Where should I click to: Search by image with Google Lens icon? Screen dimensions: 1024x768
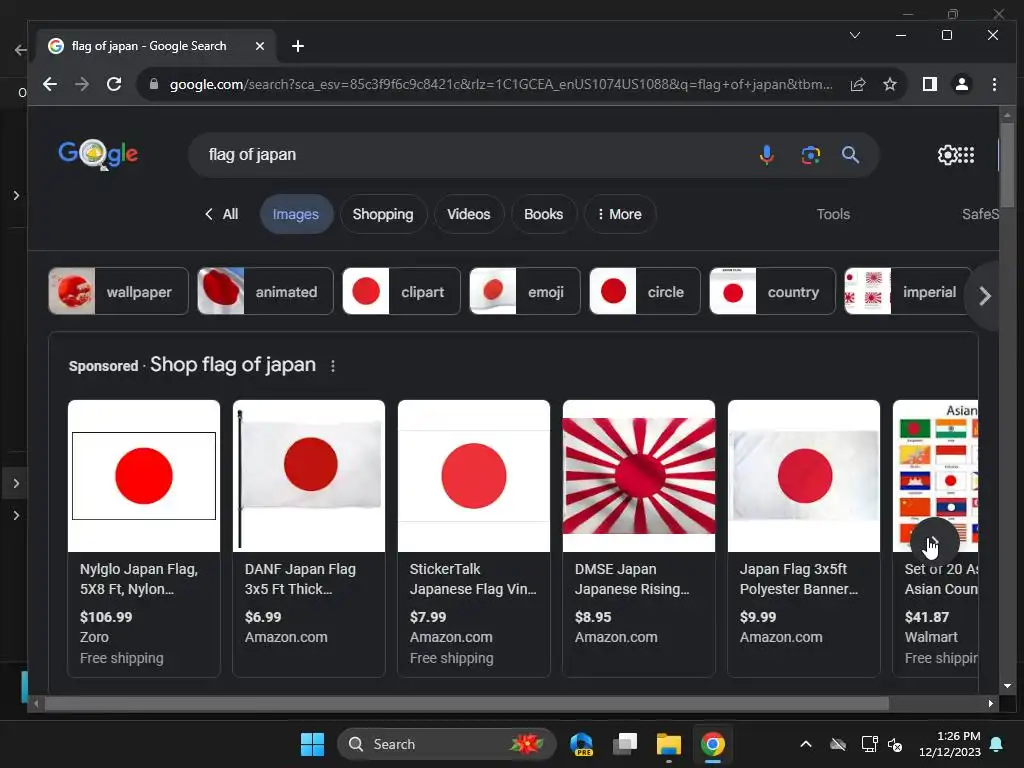(810, 155)
